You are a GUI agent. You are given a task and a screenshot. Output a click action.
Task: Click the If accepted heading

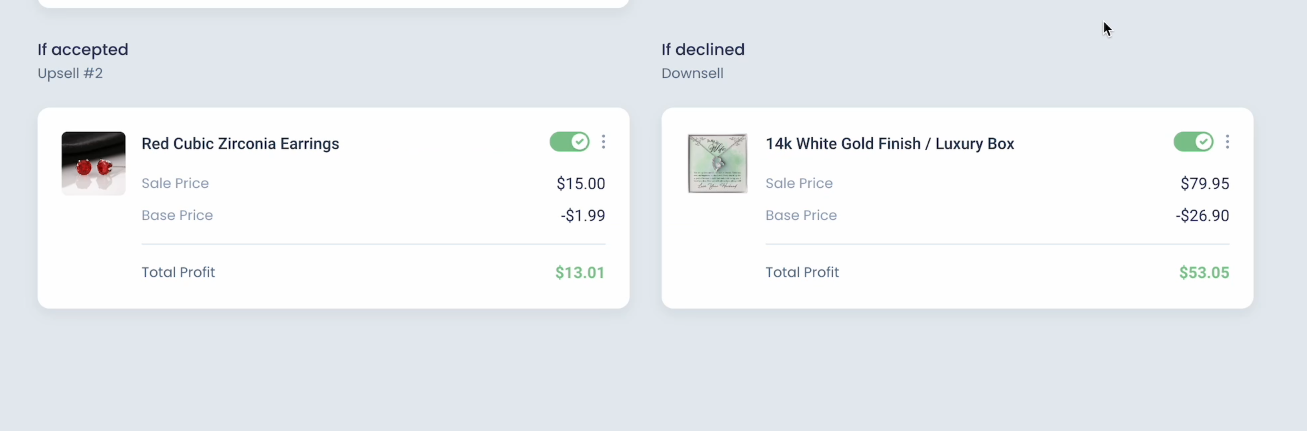(x=83, y=50)
